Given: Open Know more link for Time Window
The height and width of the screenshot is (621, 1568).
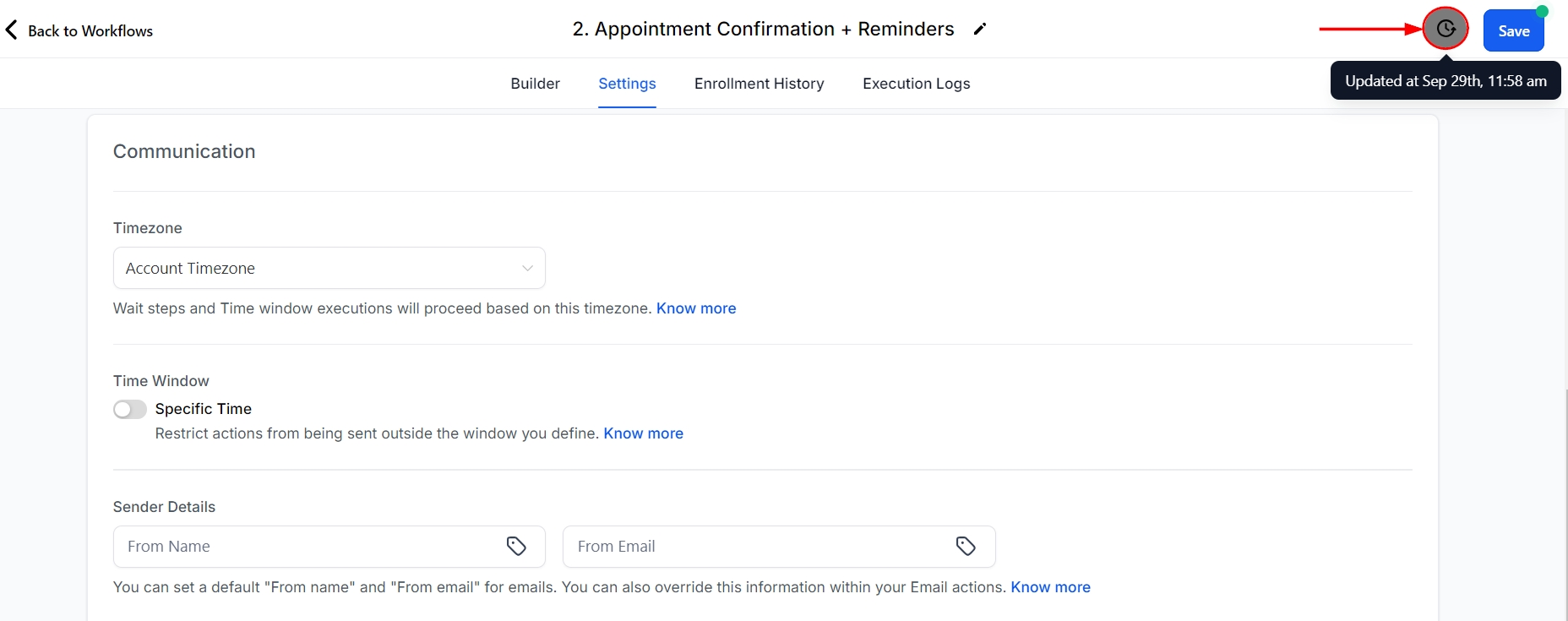Looking at the screenshot, I should [643, 433].
